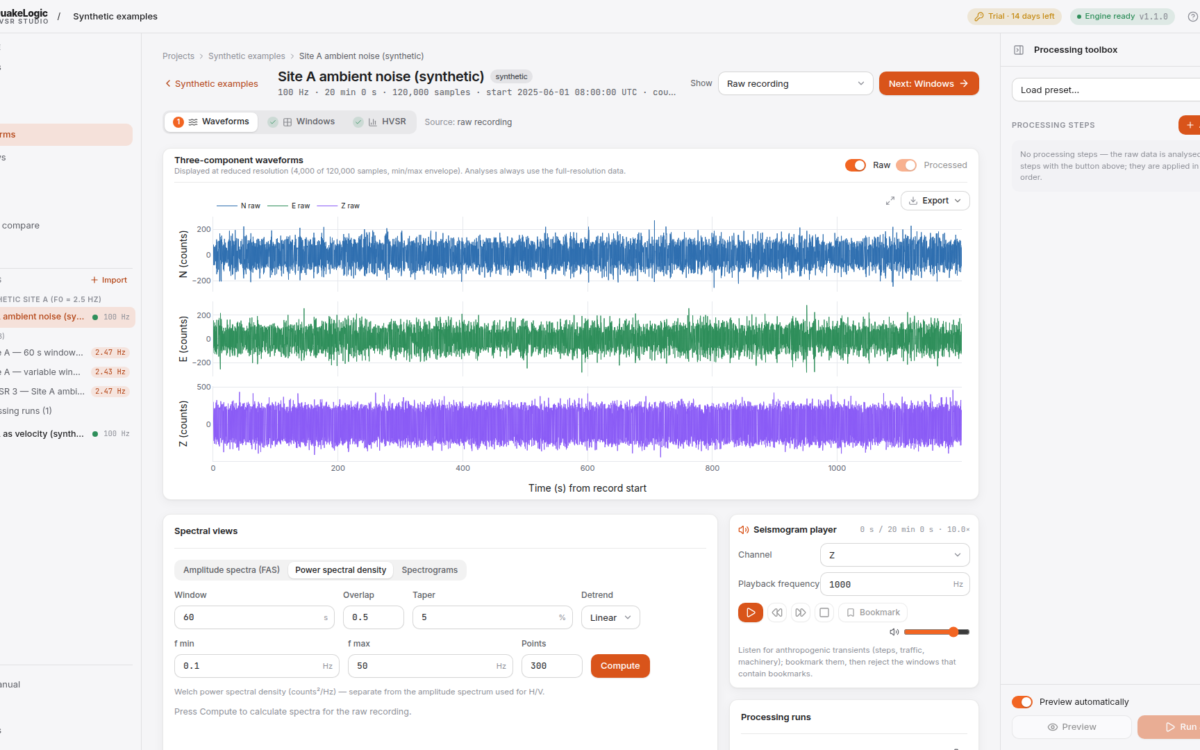Click the Compute button

coord(620,666)
